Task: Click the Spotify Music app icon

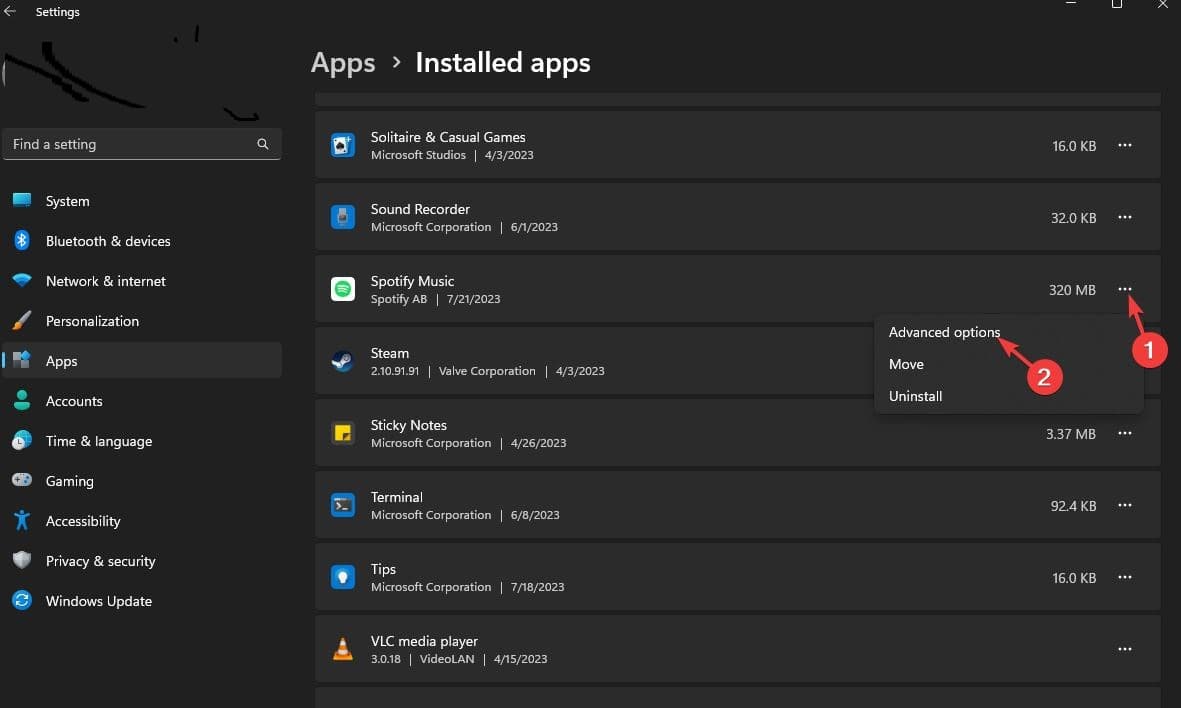Action: 343,288
